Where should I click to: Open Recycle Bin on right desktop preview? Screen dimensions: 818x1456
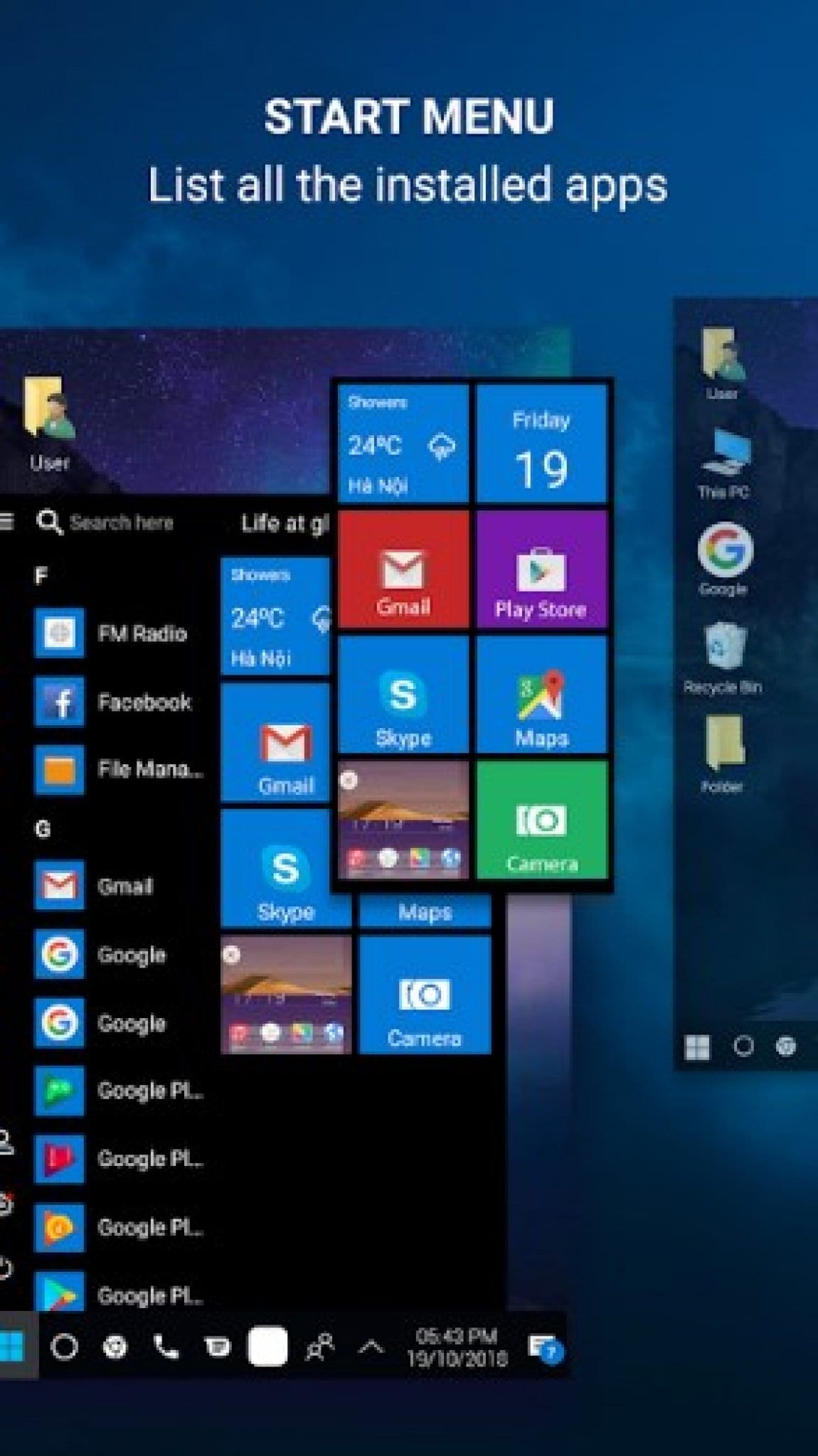point(723,658)
